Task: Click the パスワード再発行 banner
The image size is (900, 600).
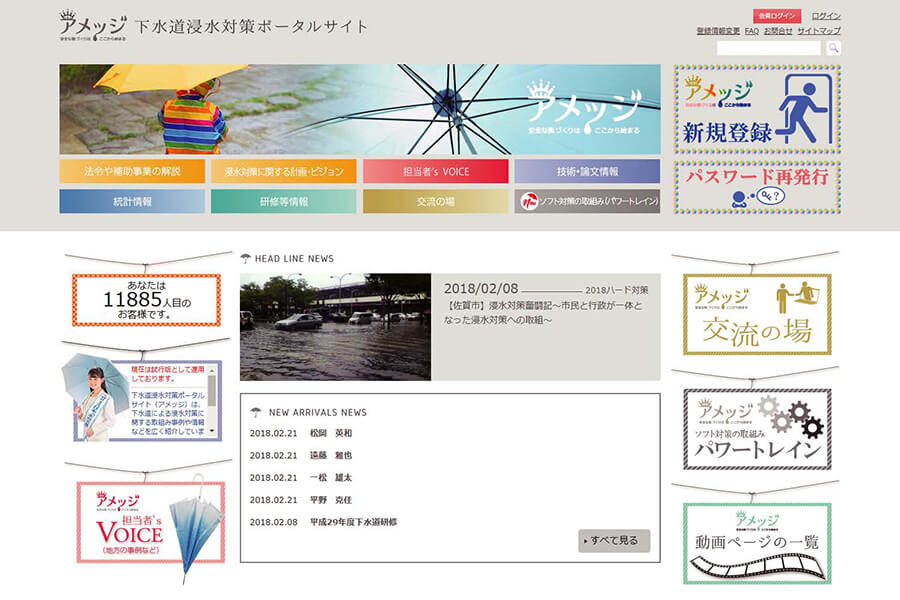Action: point(757,187)
